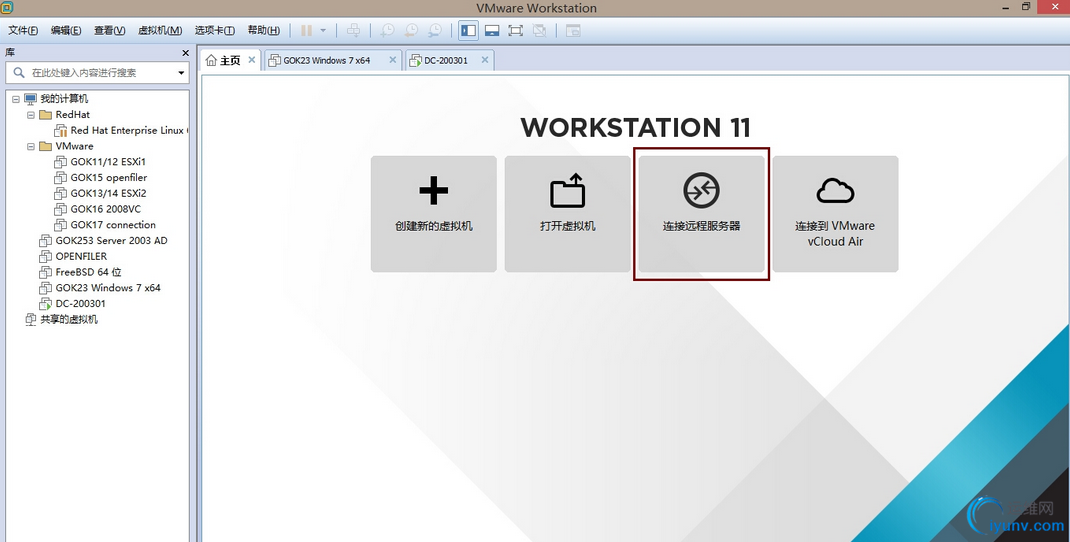Click the console view toolbar icon
The image size is (1070, 542).
(x=573, y=31)
